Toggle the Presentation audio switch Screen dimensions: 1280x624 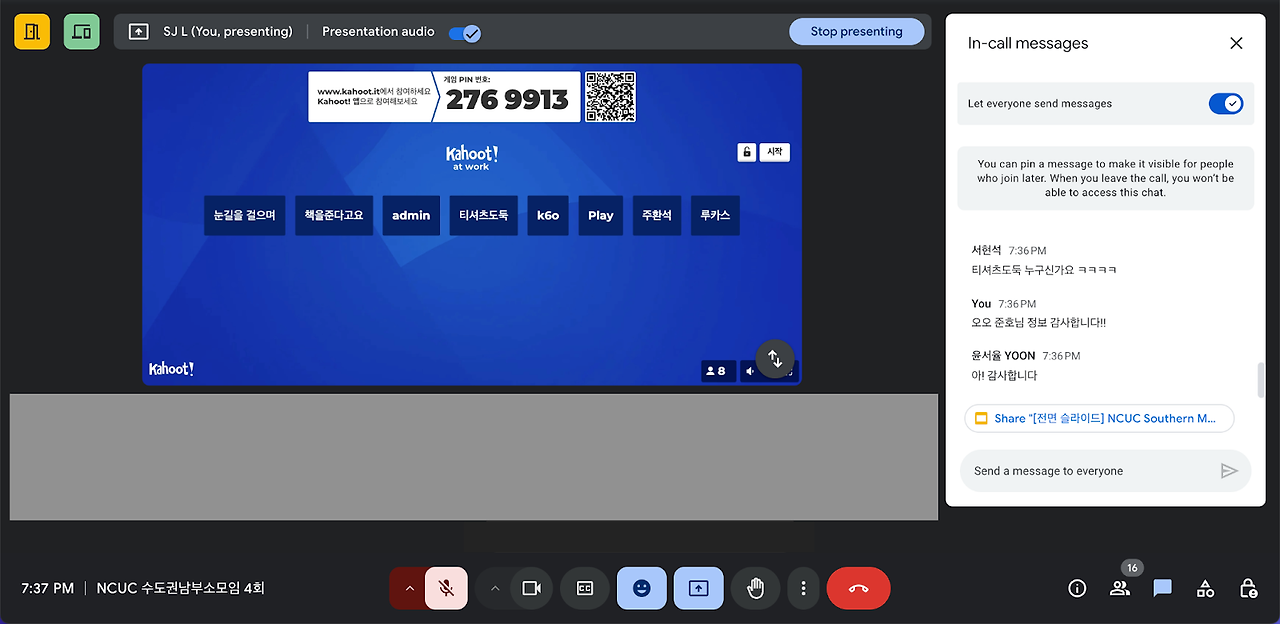pos(465,33)
